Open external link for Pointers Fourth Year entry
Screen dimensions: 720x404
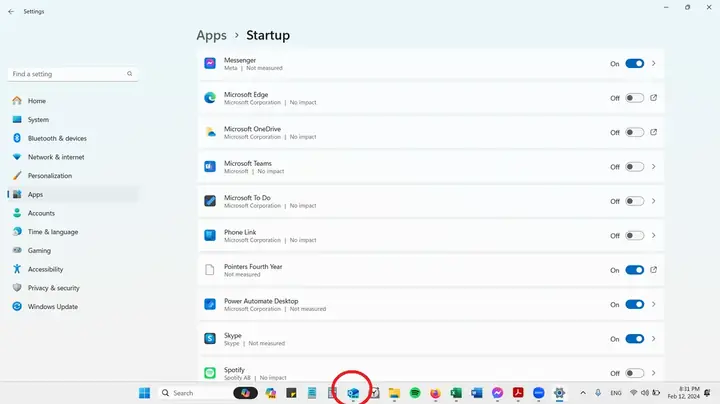[653, 270]
